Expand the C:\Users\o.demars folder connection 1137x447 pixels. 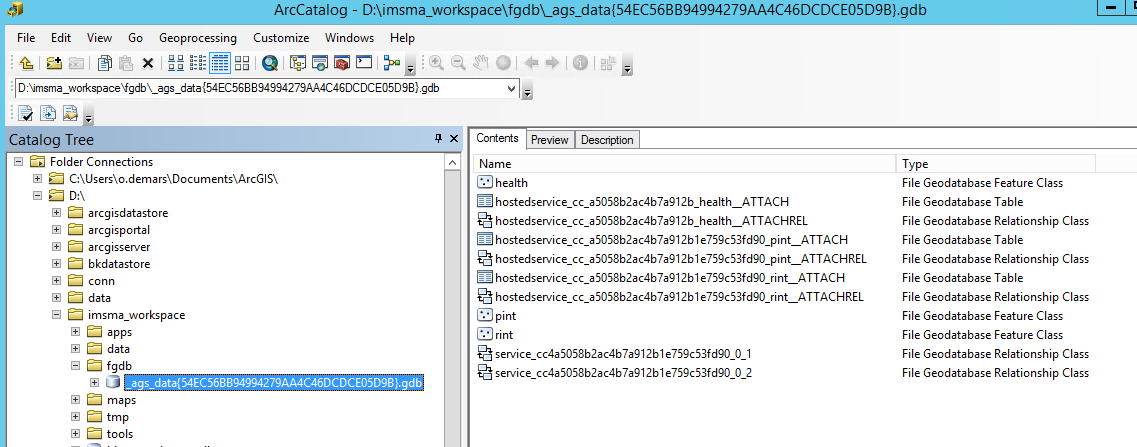38,179
